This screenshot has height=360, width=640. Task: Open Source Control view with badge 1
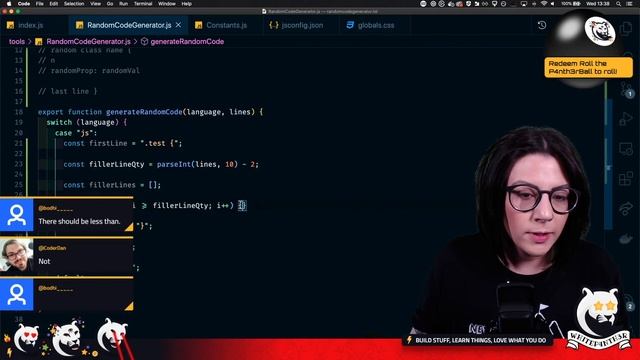tap(626, 89)
